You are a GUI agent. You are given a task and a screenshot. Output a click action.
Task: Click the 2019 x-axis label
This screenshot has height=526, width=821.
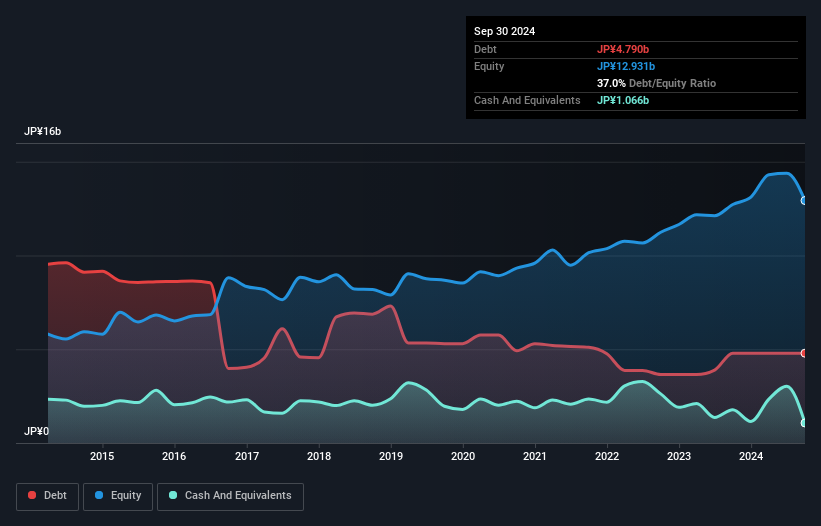[391, 456]
